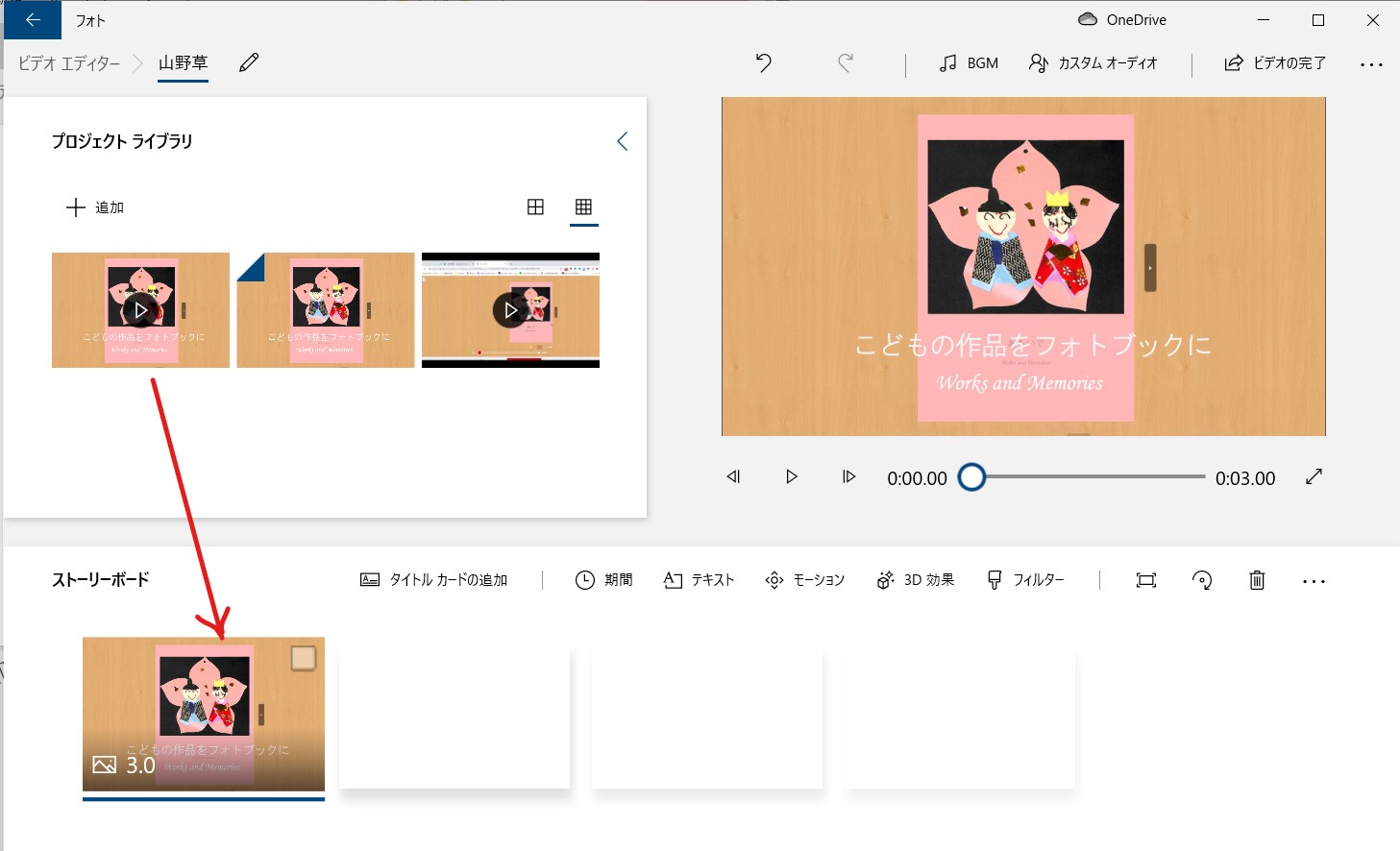Viewport: 1400px width, 851px height.
Task: Open storyboard more options ellipsis
Action: coord(1313,581)
